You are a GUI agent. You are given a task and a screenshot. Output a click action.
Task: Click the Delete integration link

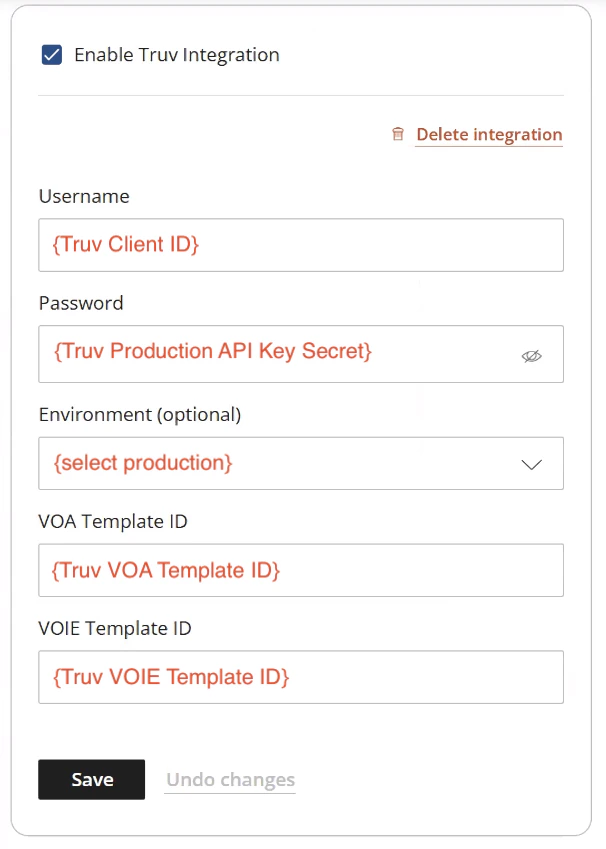489,133
